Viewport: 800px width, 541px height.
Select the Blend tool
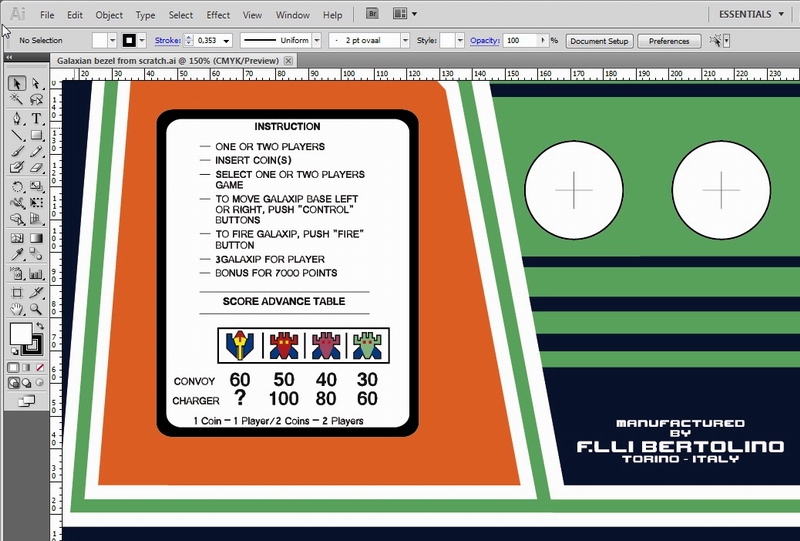(x=36, y=254)
